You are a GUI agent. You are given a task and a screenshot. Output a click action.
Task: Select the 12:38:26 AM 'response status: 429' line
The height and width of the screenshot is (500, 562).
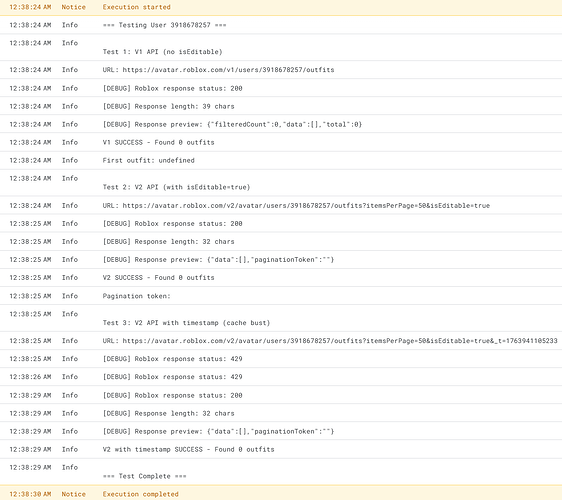point(172,377)
